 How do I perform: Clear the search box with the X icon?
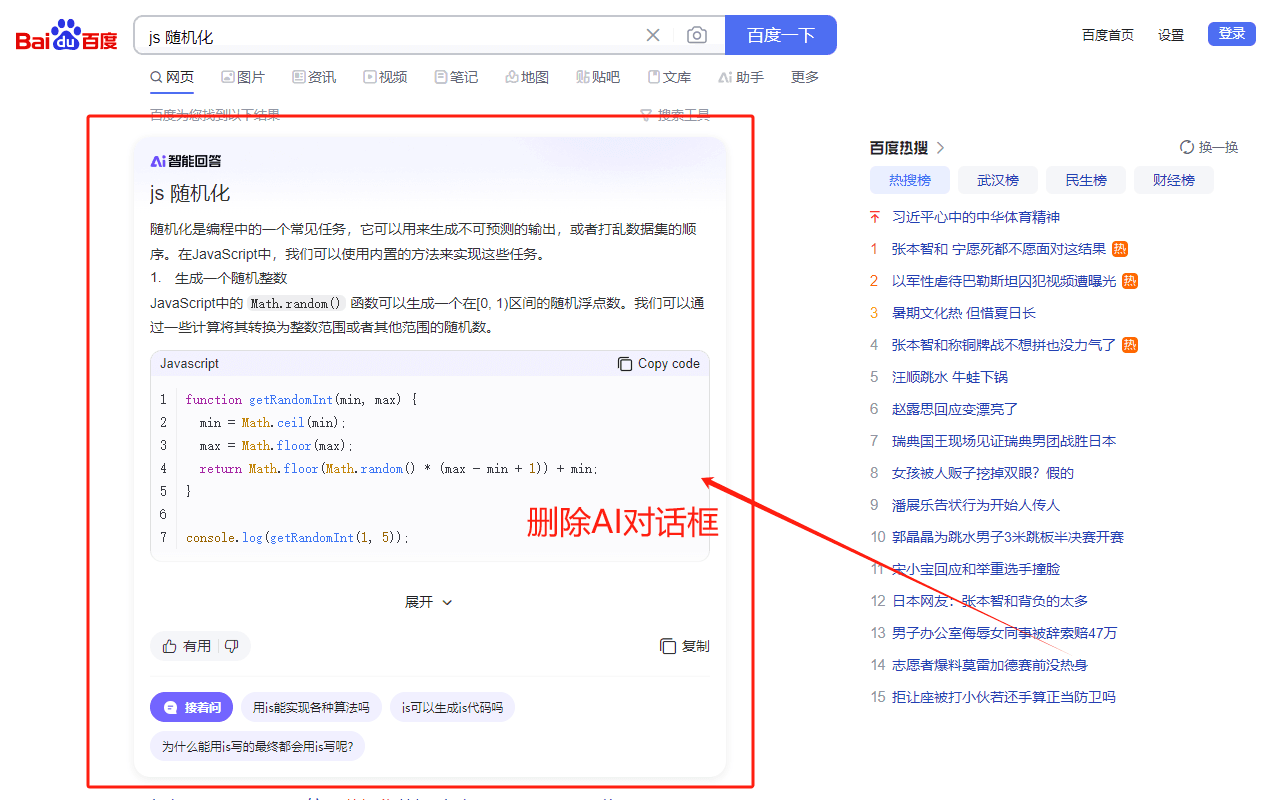click(x=653, y=35)
